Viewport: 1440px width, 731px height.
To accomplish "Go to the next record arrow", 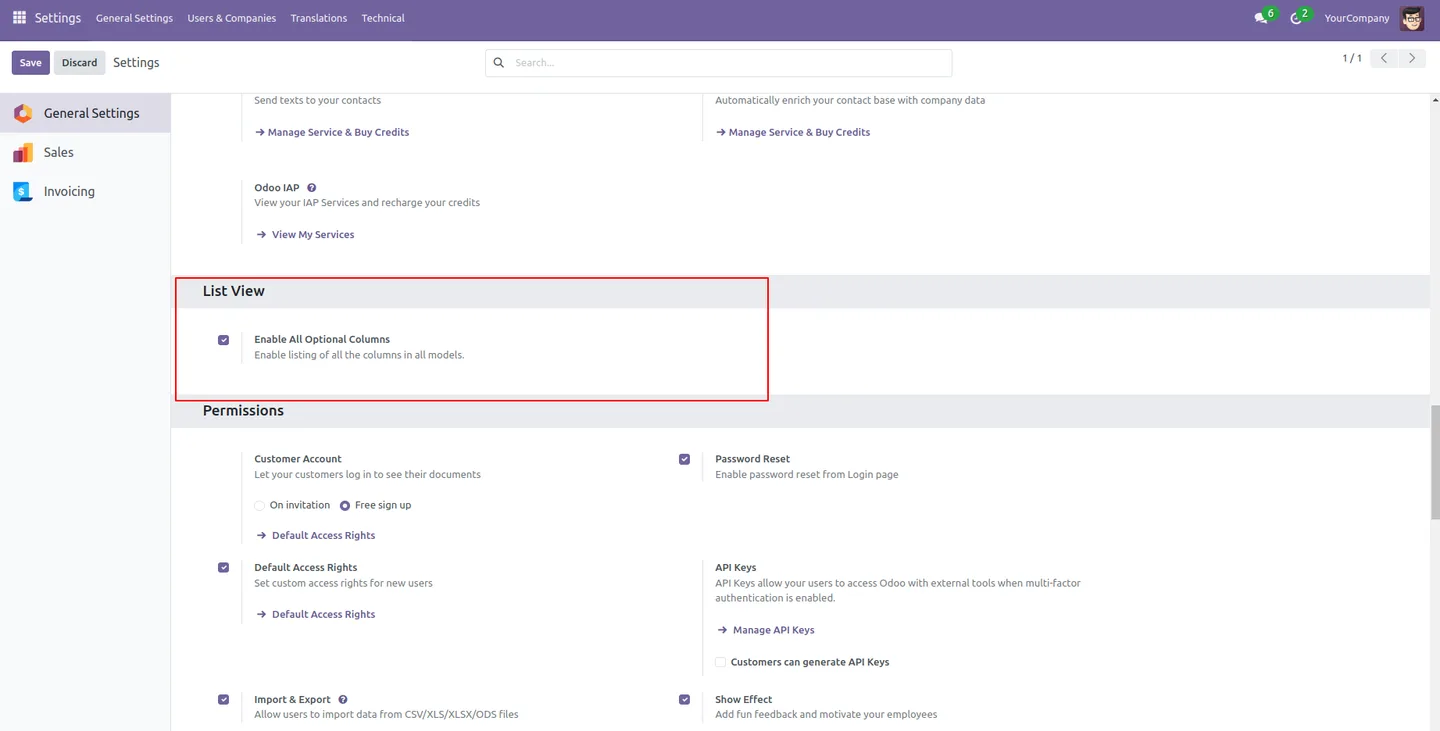I will [1412, 58].
